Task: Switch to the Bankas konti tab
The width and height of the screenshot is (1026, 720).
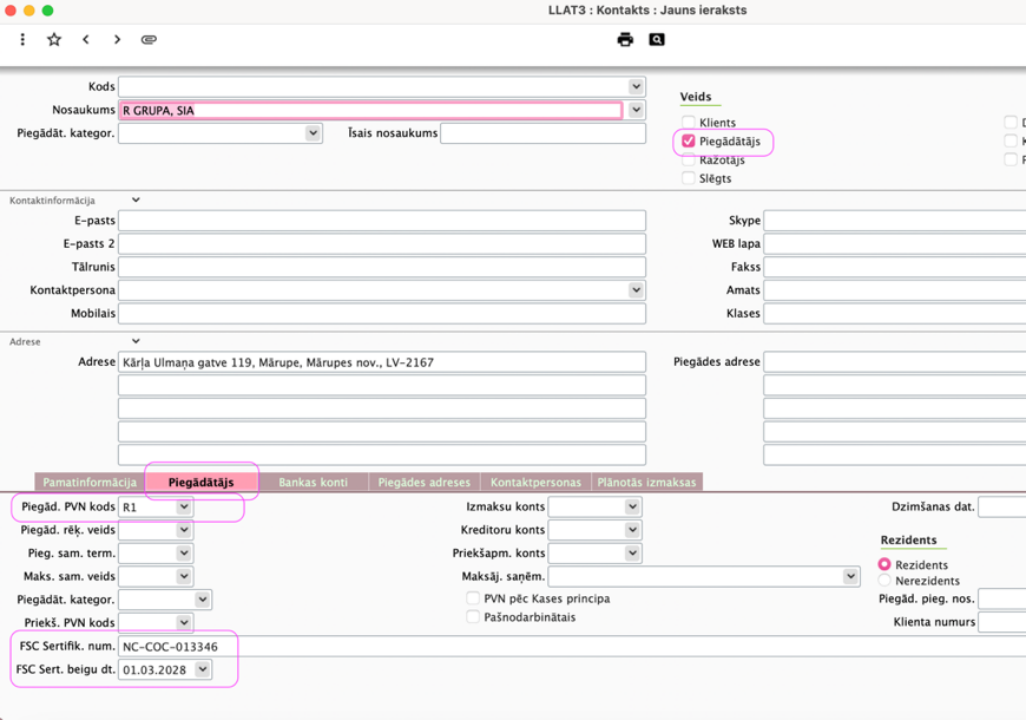Action: tap(313, 482)
